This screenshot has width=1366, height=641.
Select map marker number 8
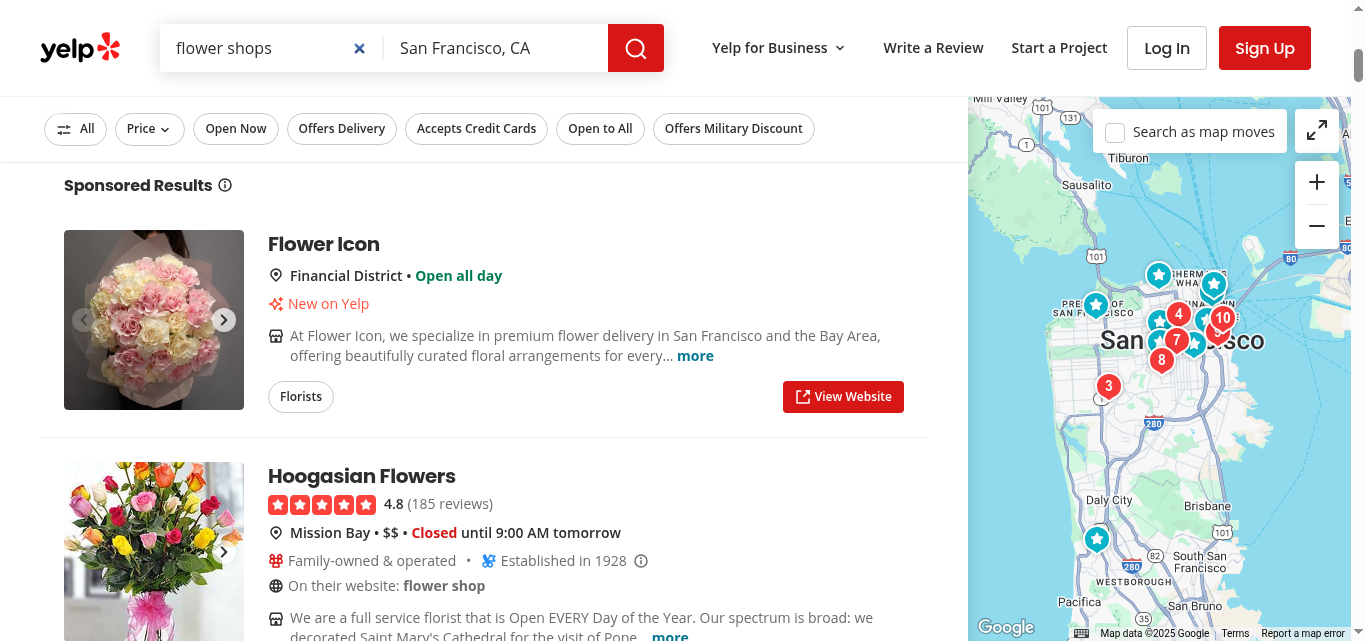tap(1161, 360)
